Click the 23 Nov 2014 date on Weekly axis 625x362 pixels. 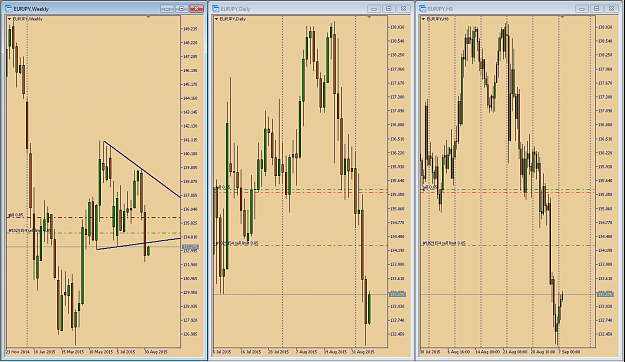point(18,352)
